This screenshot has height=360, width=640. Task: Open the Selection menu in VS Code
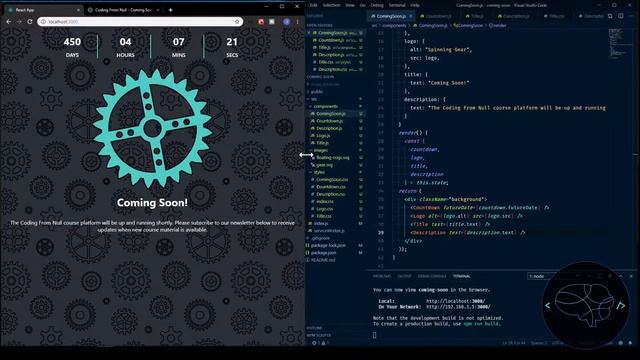click(x=331, y=5)
